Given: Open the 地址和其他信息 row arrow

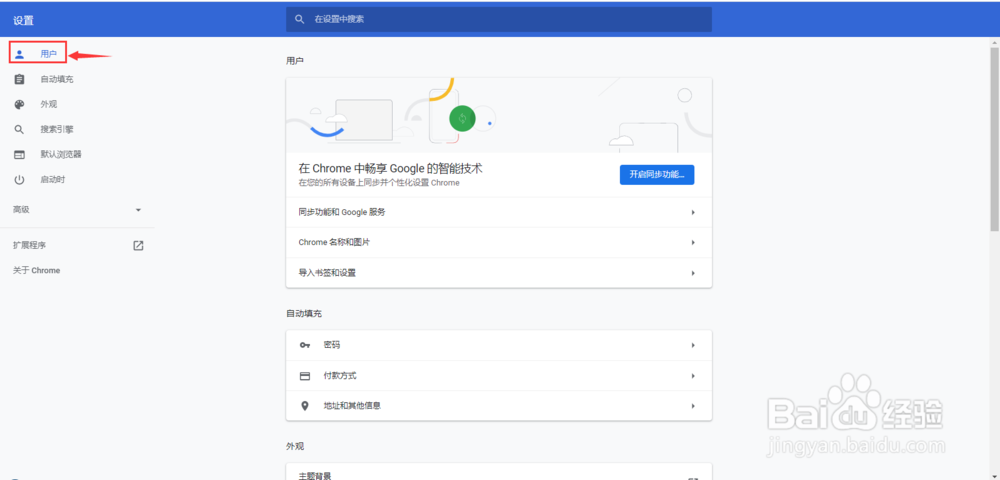Looking at the screenshot, I should coord(693,405).
